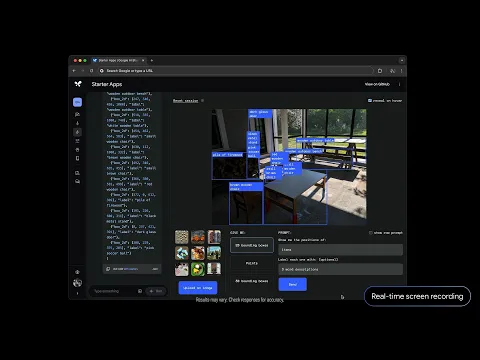Click the Starter Apps logo icon
480x360 pixels.
click(78, 84)
